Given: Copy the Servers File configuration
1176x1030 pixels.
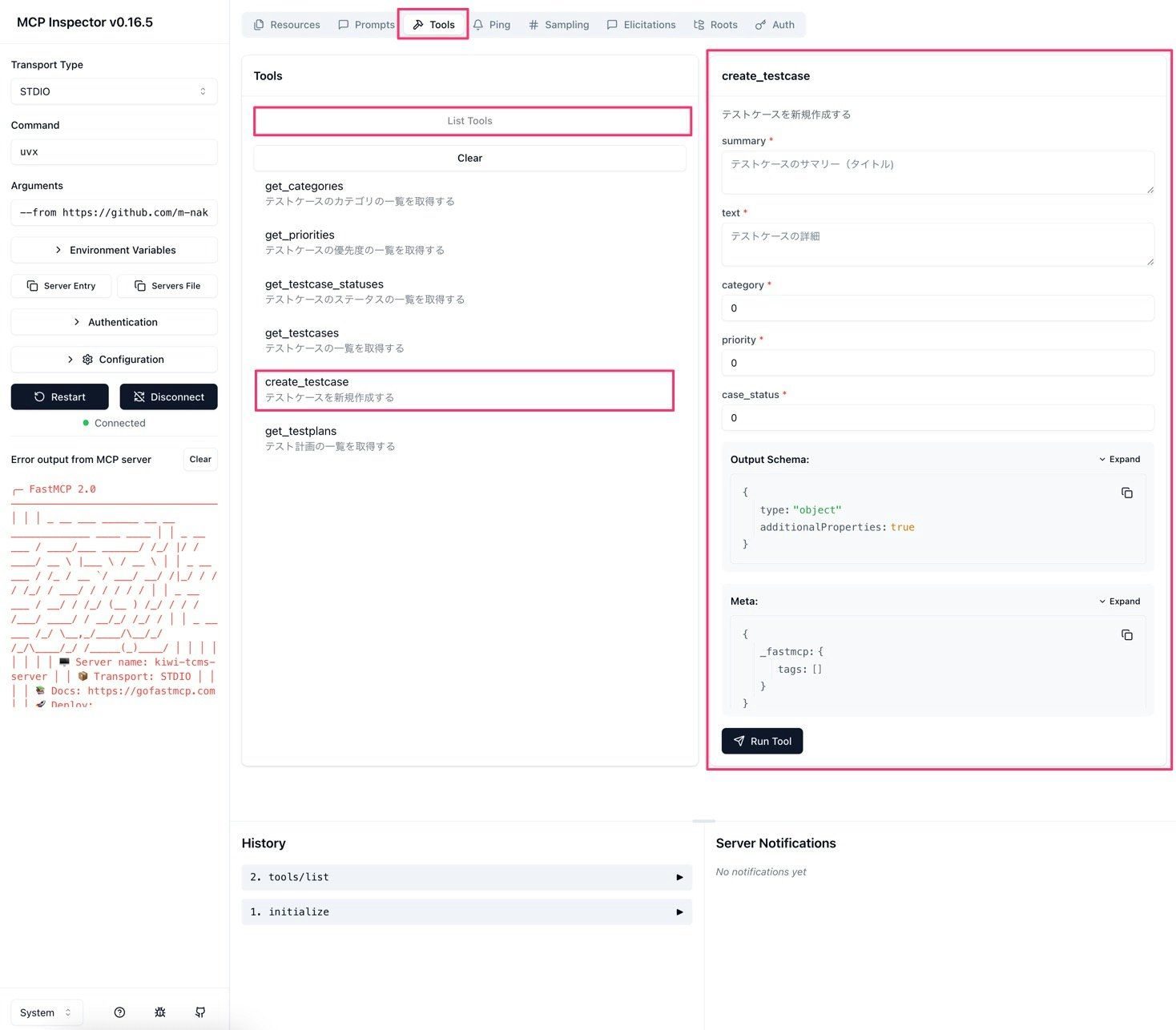Looking at the screenshot, I should (x=167, y=286).
